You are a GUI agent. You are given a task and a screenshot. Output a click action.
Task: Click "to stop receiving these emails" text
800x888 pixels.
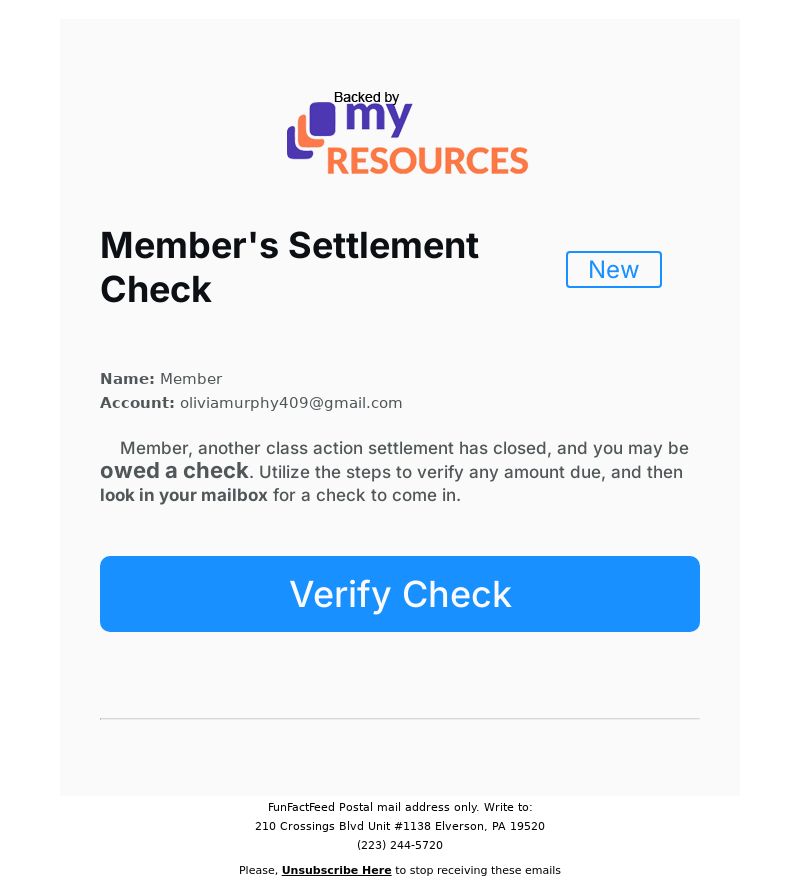tap(478, 870)
